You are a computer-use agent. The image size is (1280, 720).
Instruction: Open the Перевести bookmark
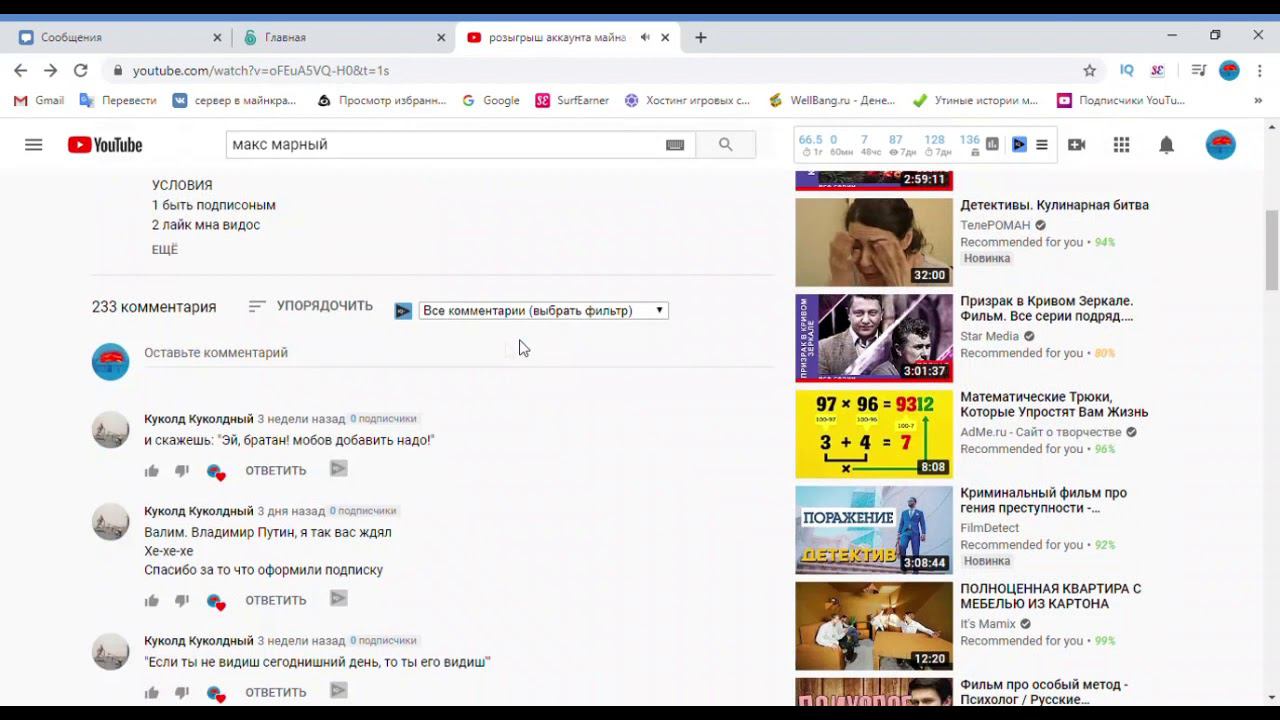(118, 100)
